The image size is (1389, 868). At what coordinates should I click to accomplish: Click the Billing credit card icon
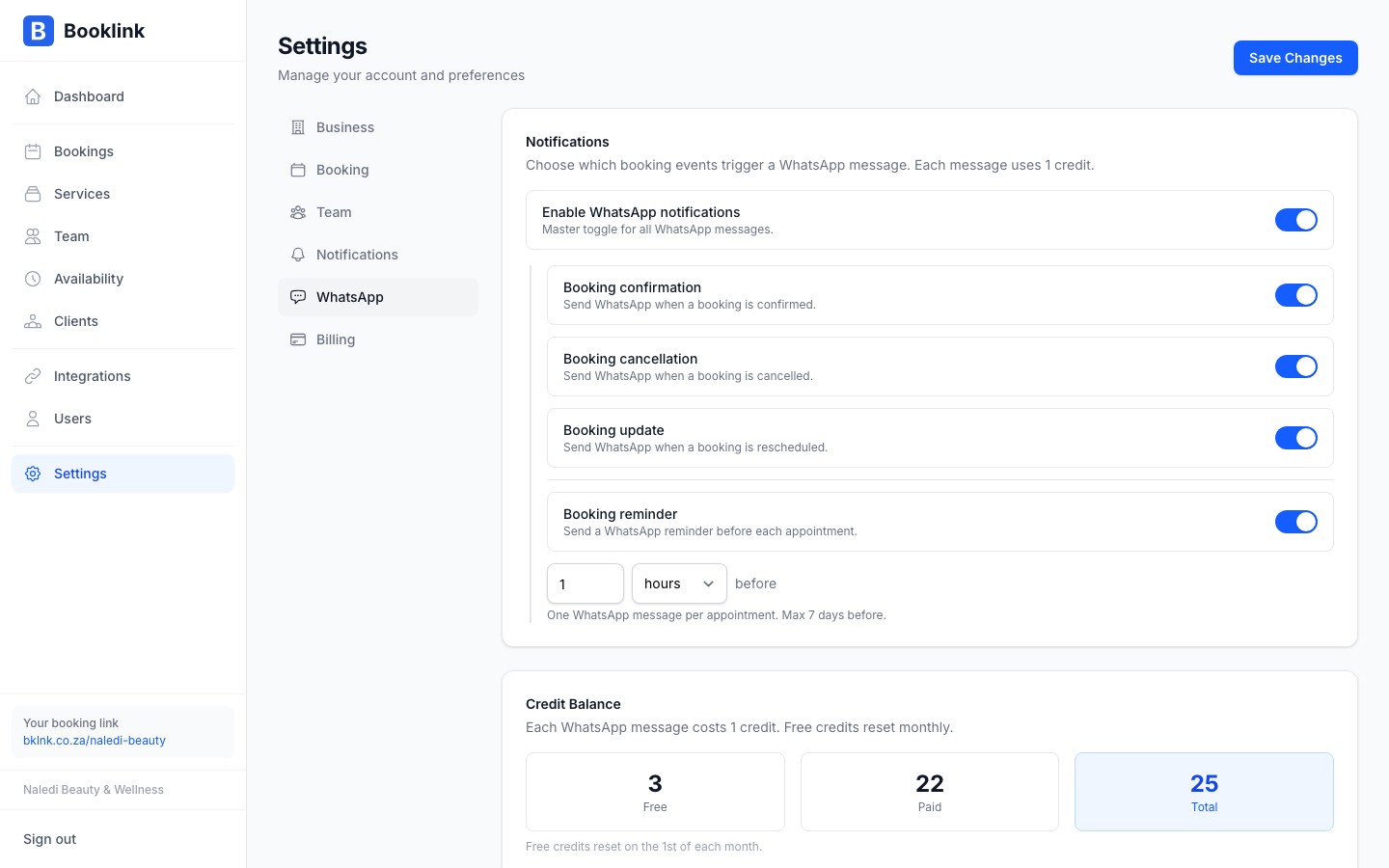pyautogui.click(x=298, y=339)
